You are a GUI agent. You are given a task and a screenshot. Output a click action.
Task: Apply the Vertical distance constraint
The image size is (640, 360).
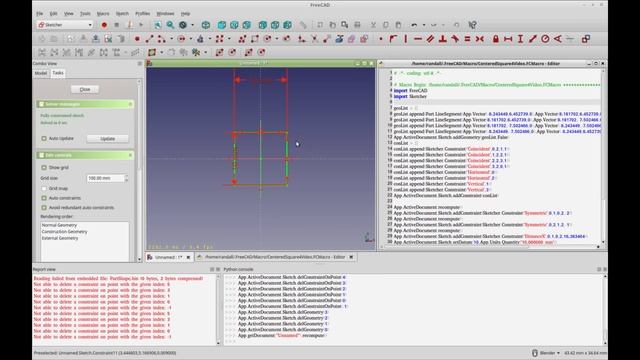pyautogui.click(x=520, y=39)
